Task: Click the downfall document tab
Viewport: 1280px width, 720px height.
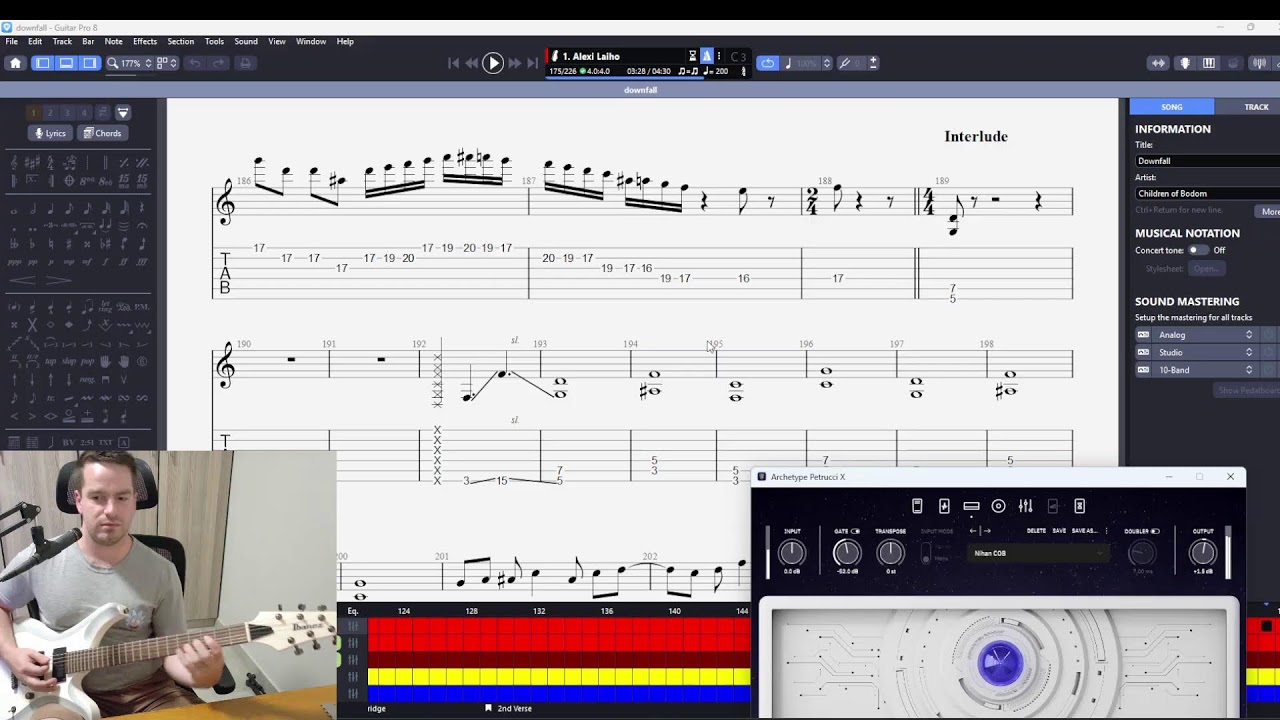Action: coord(640,90)
